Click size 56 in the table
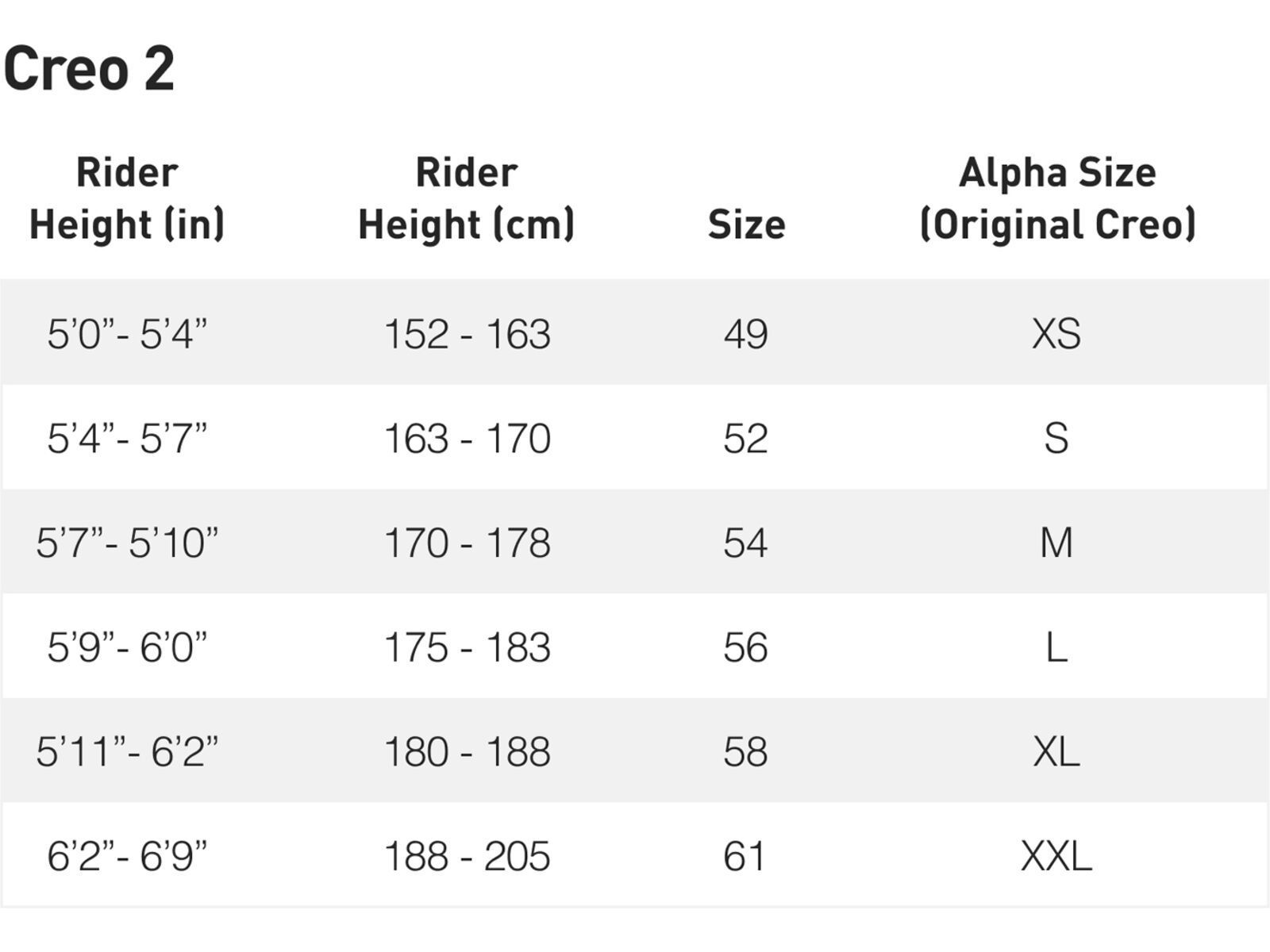Image resolution: width=1270 pixels, height=952 pixels. tap(745, 647)
